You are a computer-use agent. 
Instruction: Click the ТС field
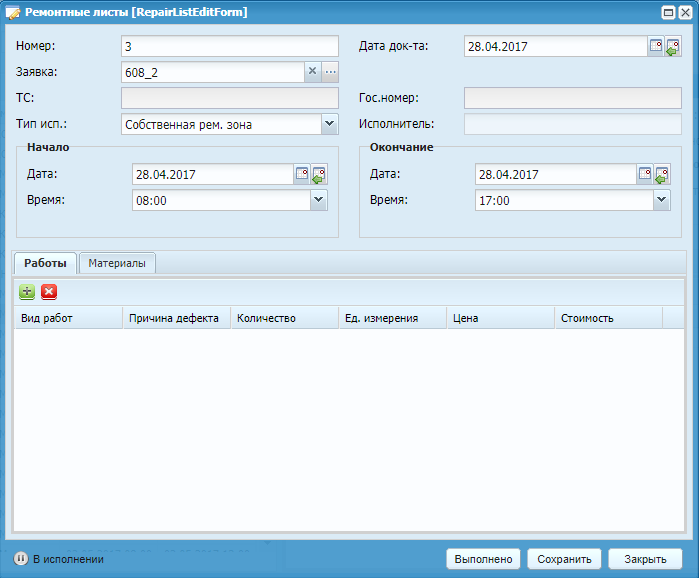click(230, 98)
